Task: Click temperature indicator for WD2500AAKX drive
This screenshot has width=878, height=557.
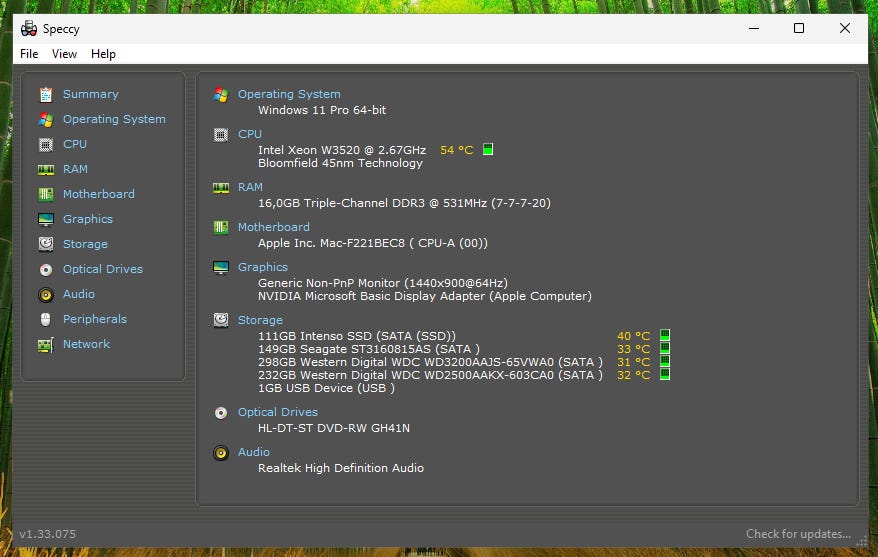Action: pyautogui.click(x=665, y=374)
